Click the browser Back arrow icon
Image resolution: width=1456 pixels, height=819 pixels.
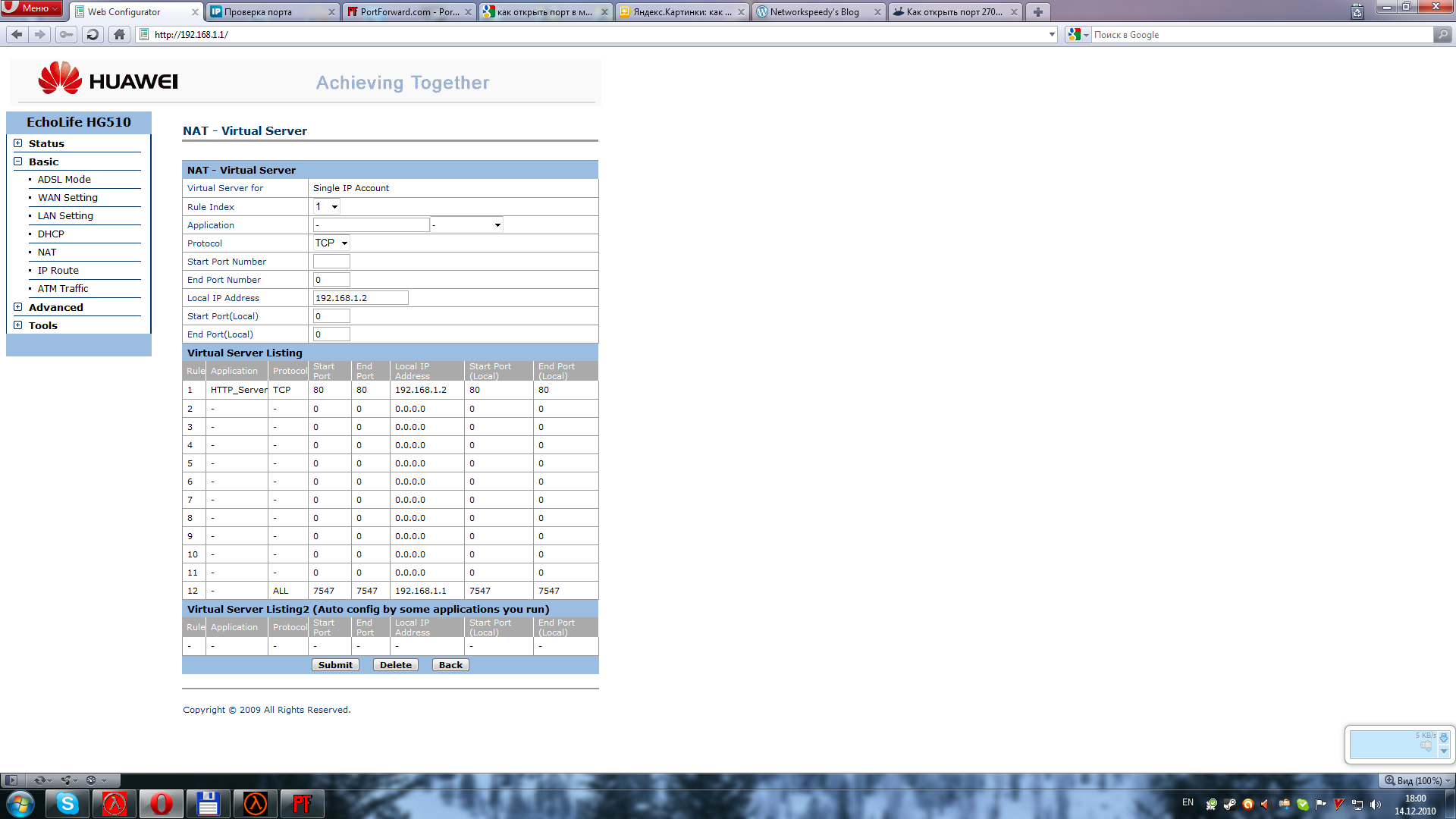pyautogui.click(x=17, y=34)
